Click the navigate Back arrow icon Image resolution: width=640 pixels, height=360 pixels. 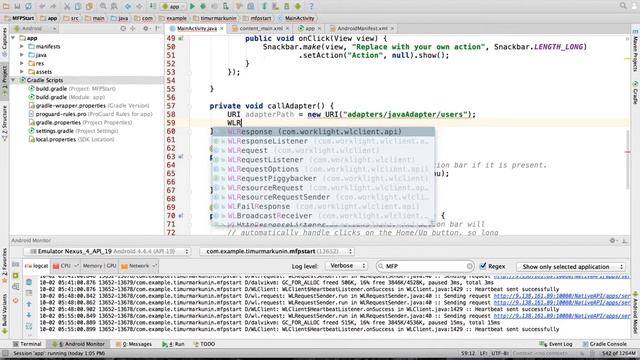click(128, 7)
